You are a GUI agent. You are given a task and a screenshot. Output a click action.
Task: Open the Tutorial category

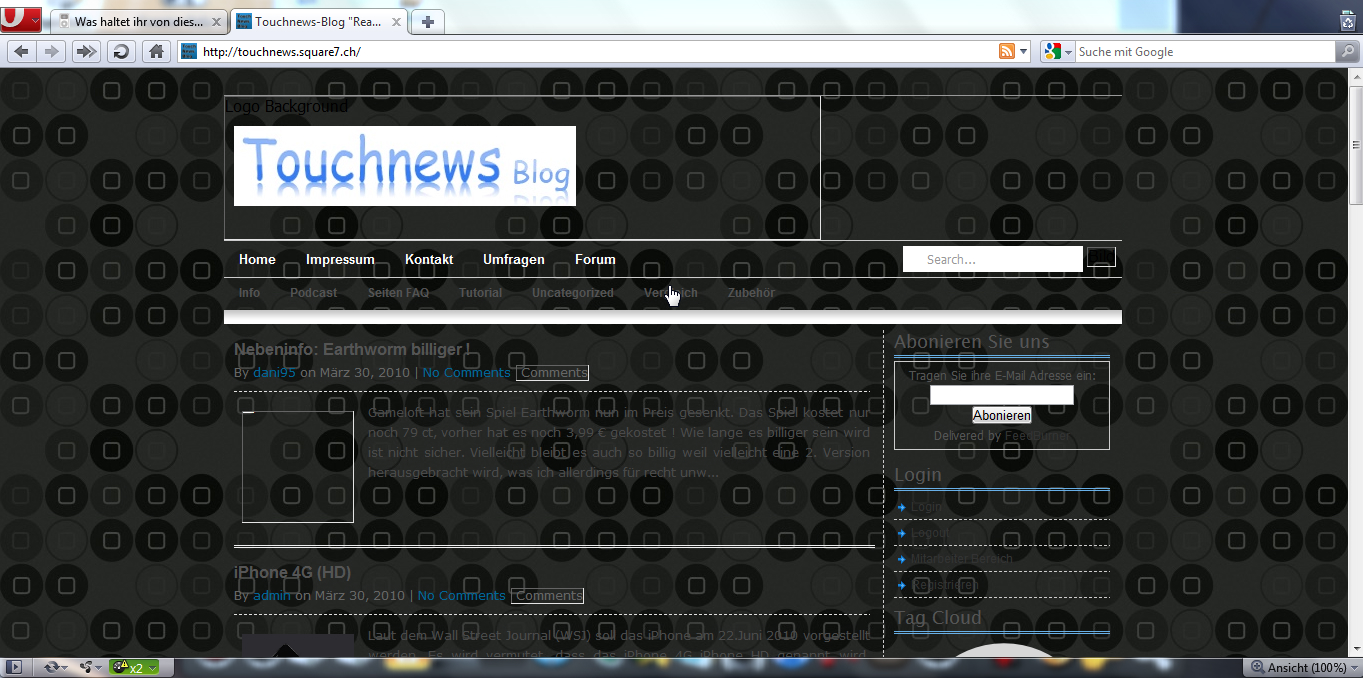click(481, 293)
